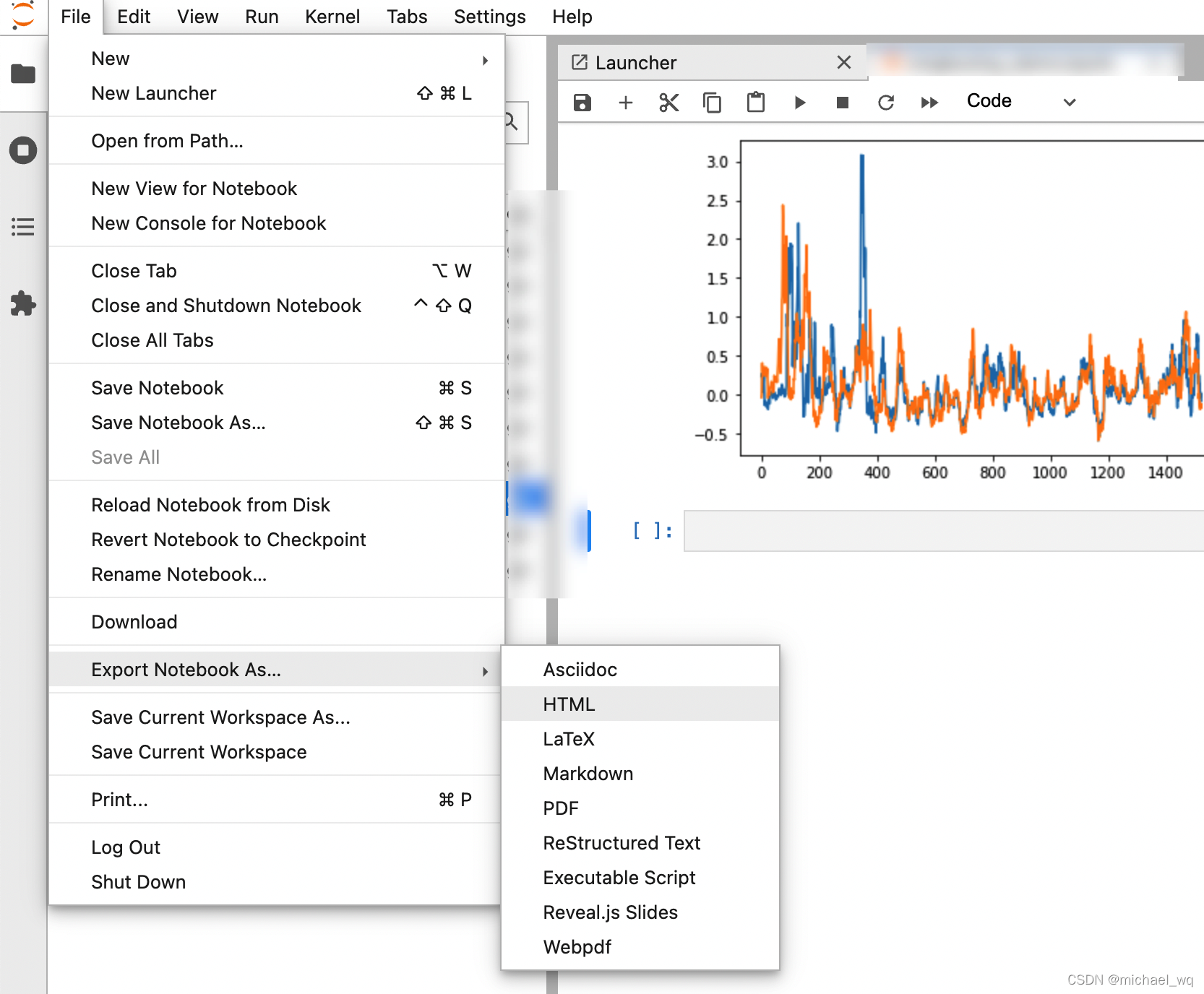Image resolution: width=1204 pixels, height=994 pixels.
Task: Choose Revert Notebook to Checkpoint
Action: click(276, 540)
